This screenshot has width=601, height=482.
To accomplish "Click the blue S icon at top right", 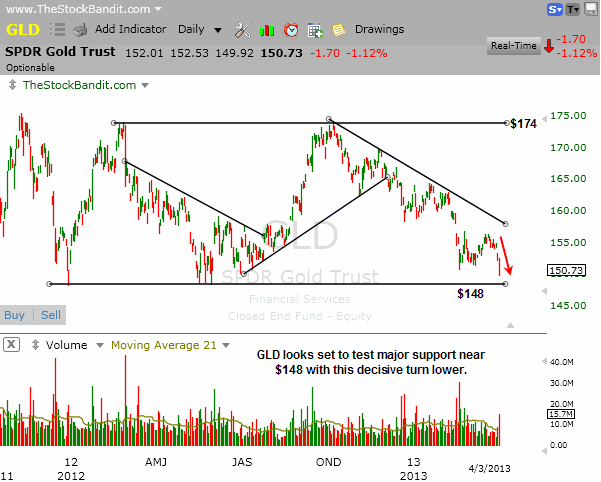I will coord(554,10).
